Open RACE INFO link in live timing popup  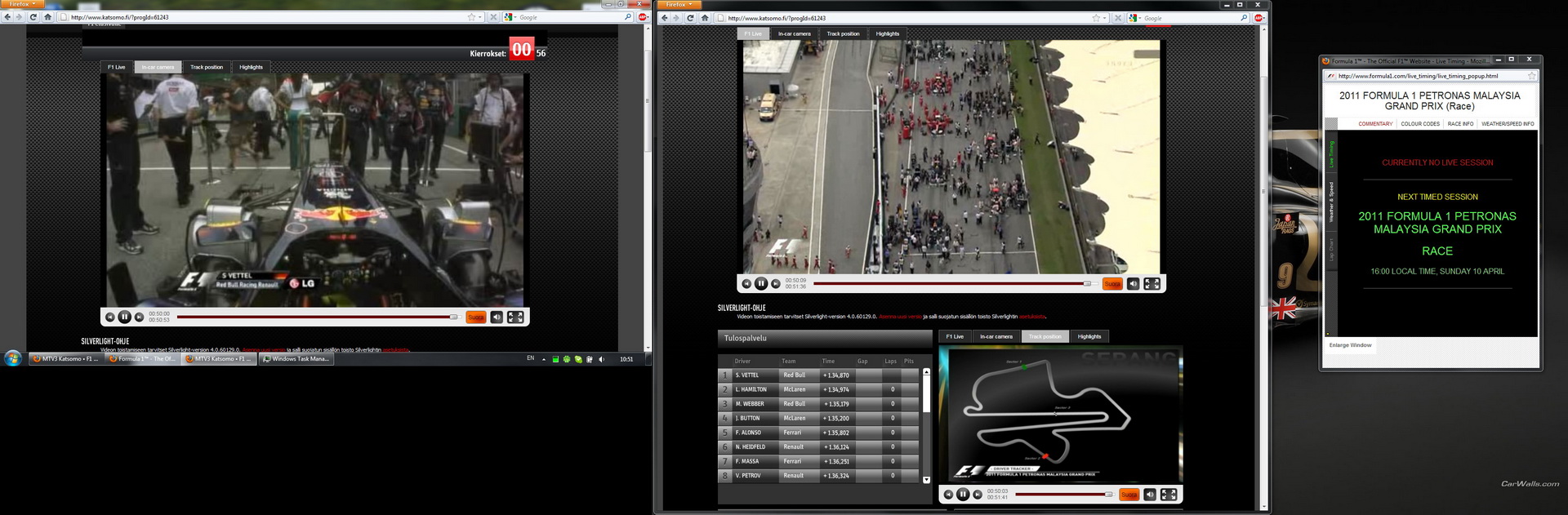(x=1460, y=124)
